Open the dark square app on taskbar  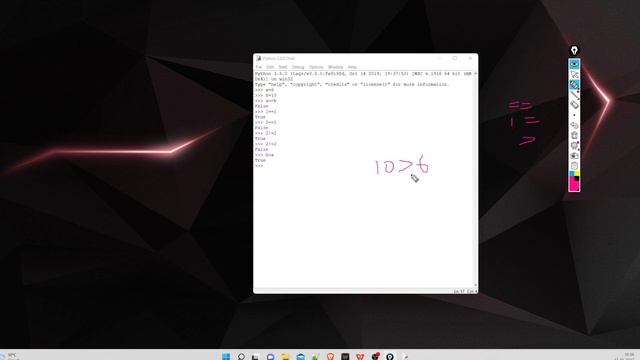coord(345,357)
